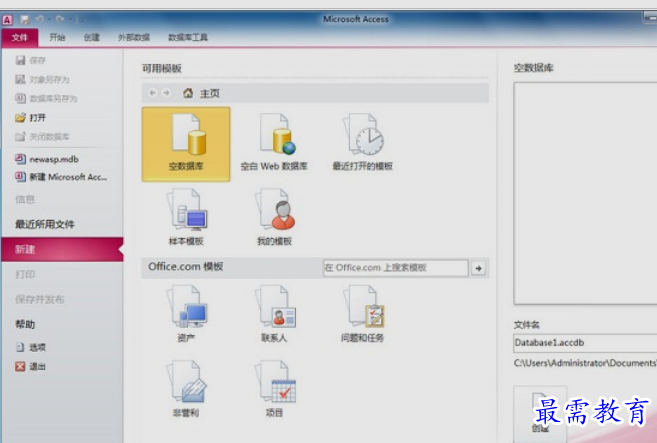Click the Access application icon in title bar

[7, 20]
